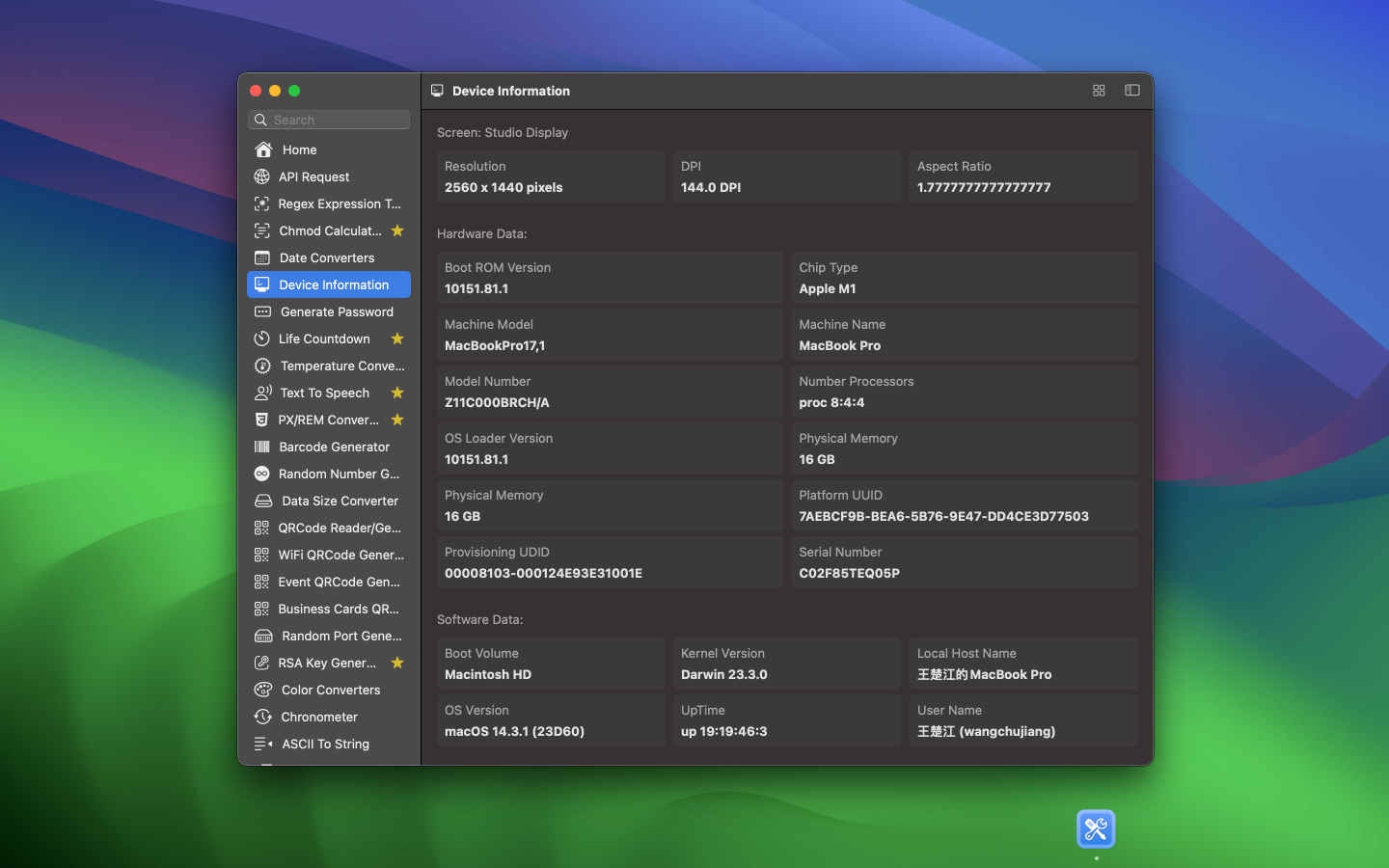Click the Generate Password icon
Screen dimensions: 1389x868
pyautogui.click(x=262, y=312)
